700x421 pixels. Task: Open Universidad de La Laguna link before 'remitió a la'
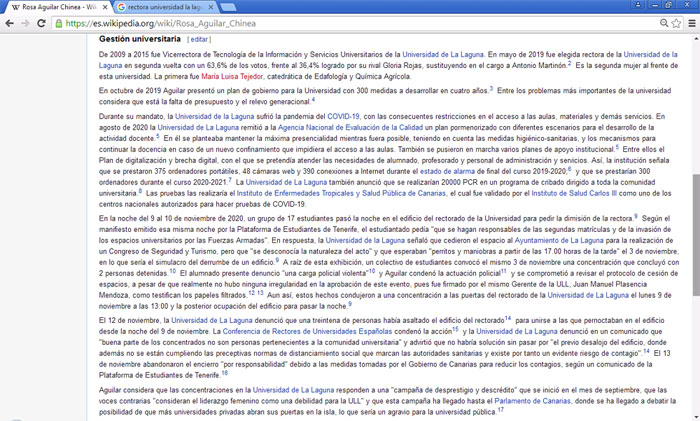click(198, 127)
